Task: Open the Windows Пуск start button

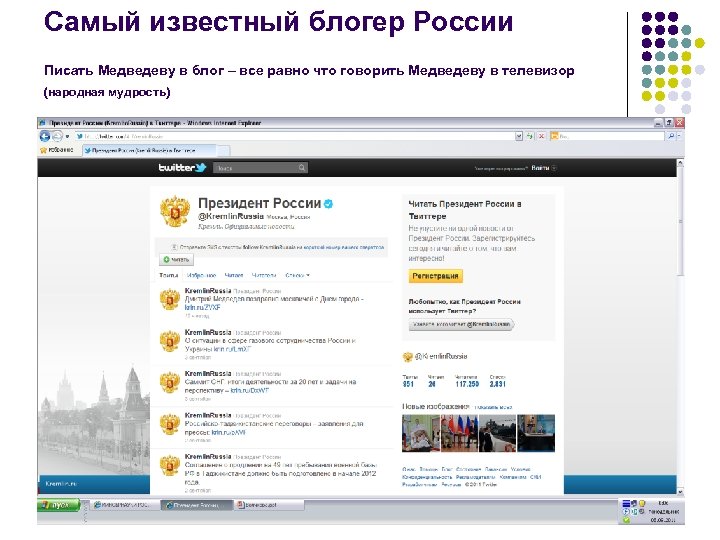Action: 59,505
